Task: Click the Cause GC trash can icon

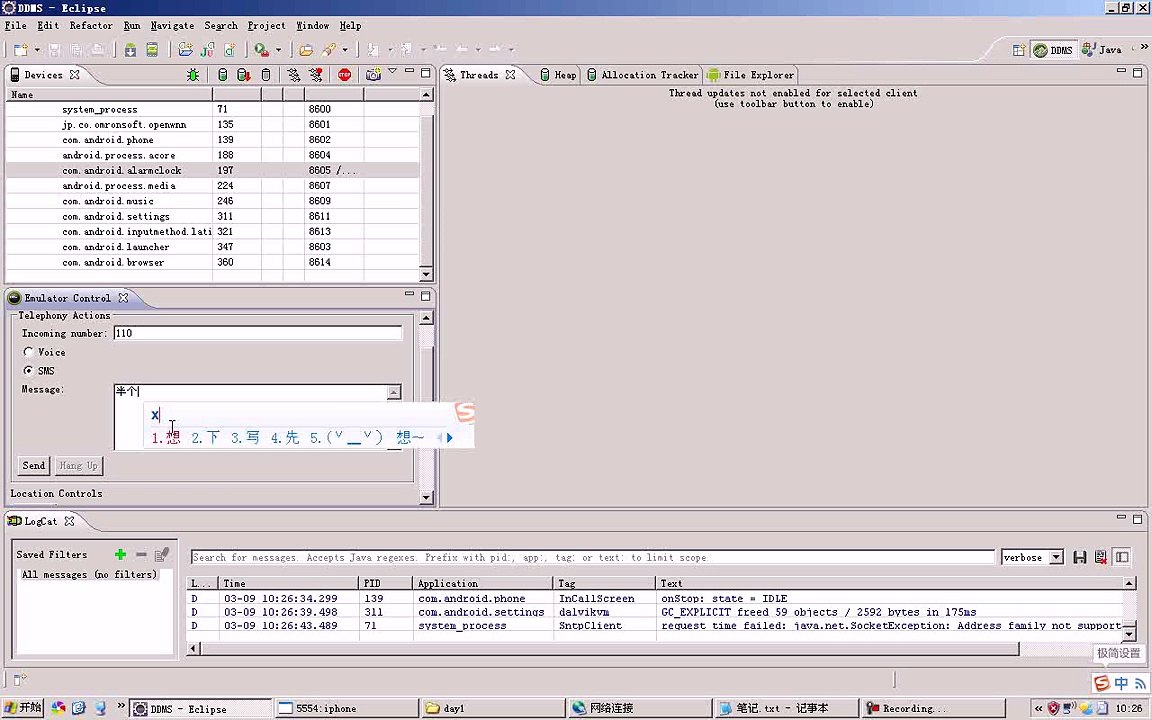Action: pos(266,75)
